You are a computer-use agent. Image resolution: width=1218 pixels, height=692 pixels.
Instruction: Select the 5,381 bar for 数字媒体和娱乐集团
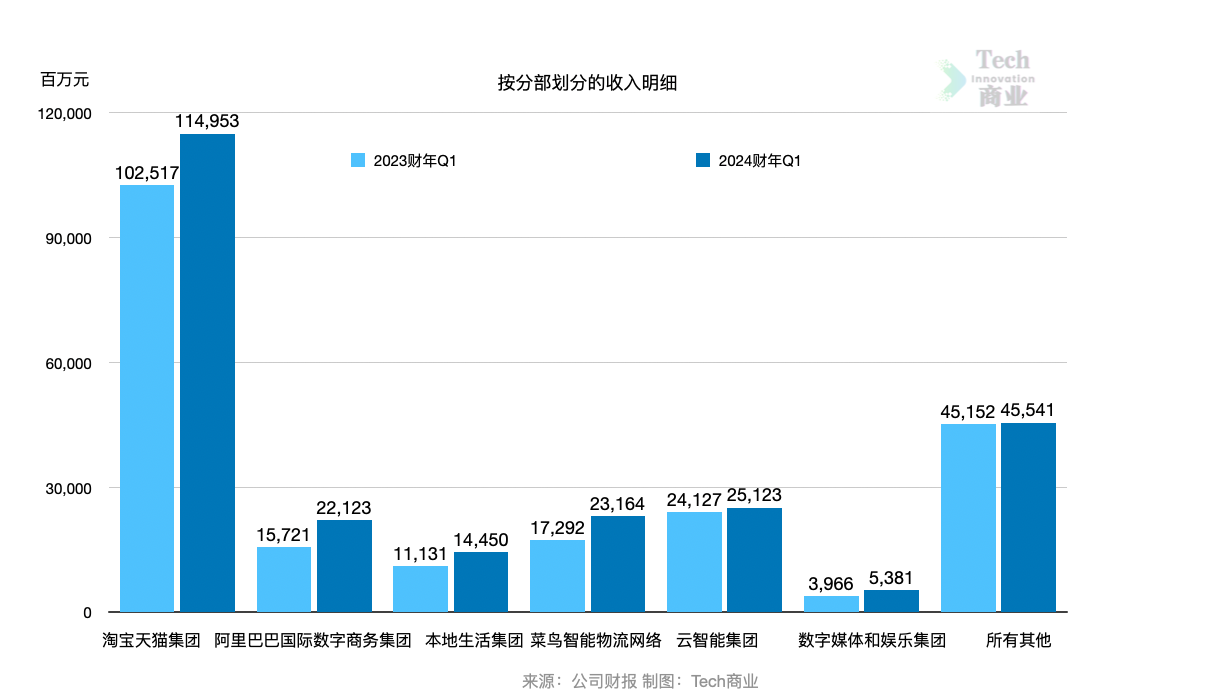tap(891, 601)
